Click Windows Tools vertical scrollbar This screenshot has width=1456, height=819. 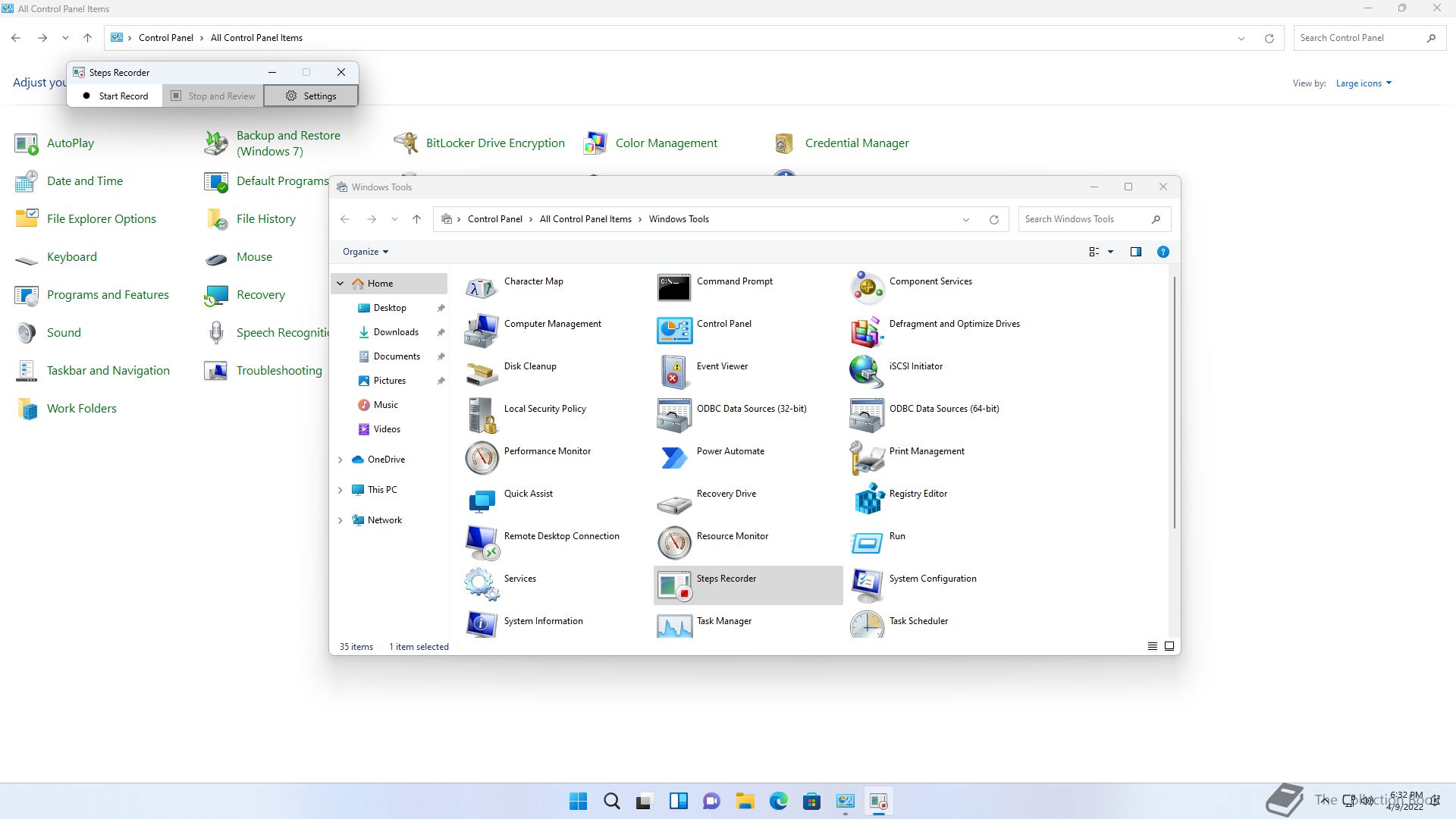[x=1175, y=402]
